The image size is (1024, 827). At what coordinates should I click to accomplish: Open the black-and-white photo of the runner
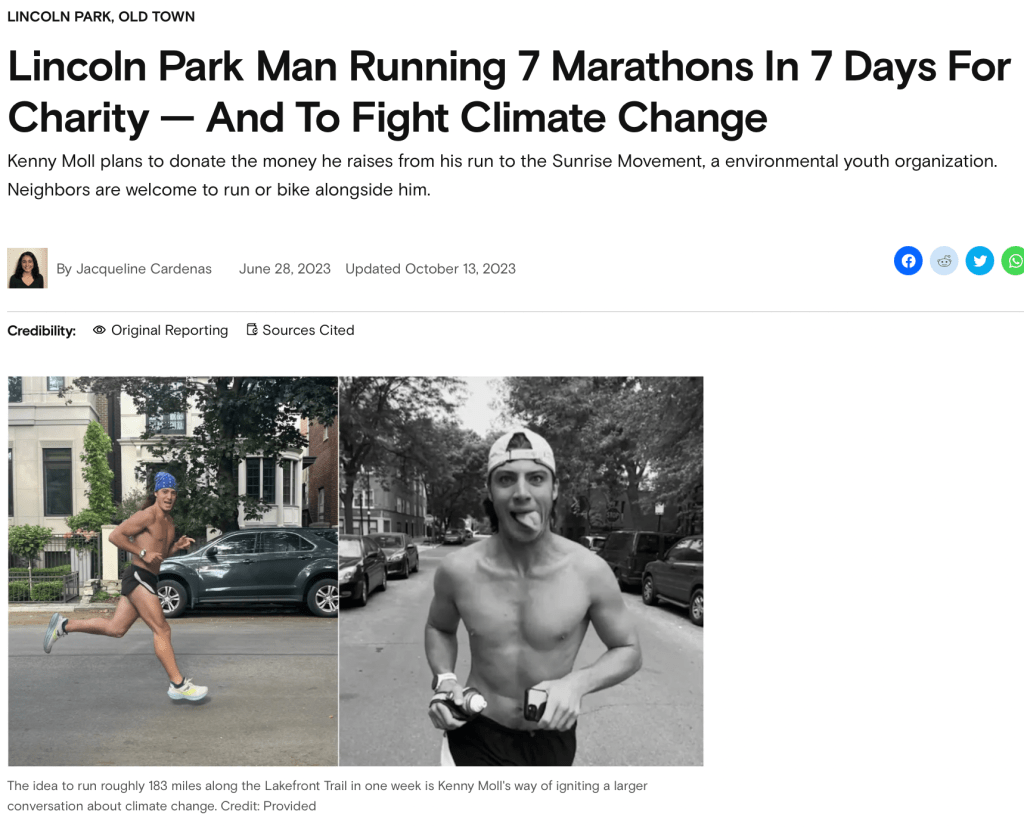[521, 570]
